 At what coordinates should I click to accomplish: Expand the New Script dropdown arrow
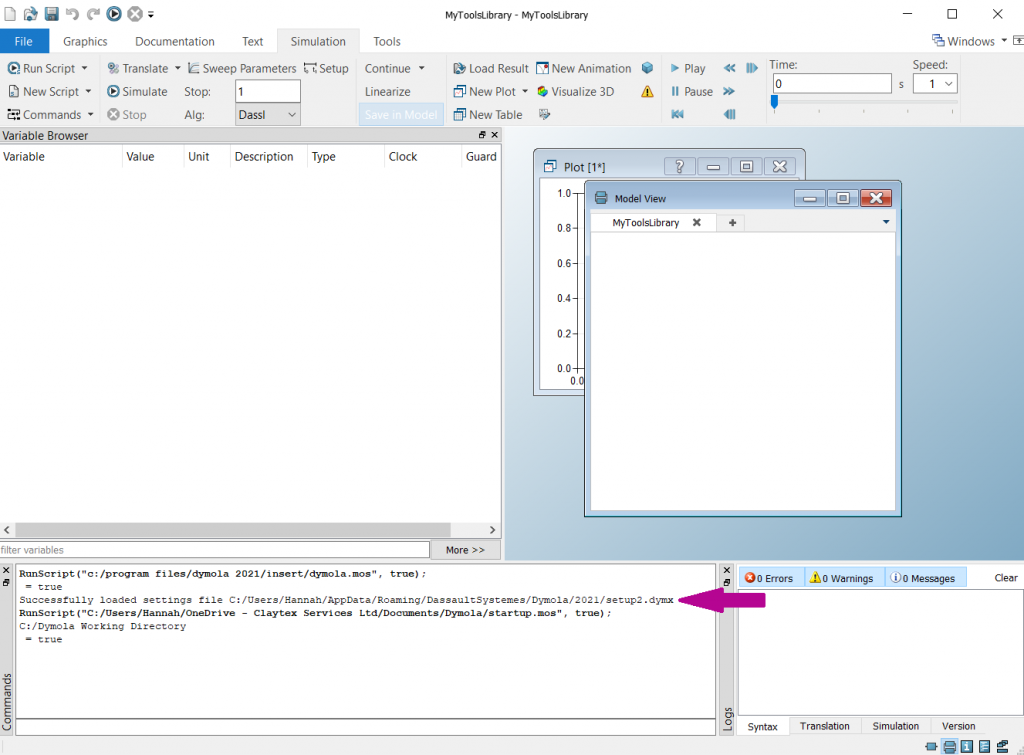88,91
